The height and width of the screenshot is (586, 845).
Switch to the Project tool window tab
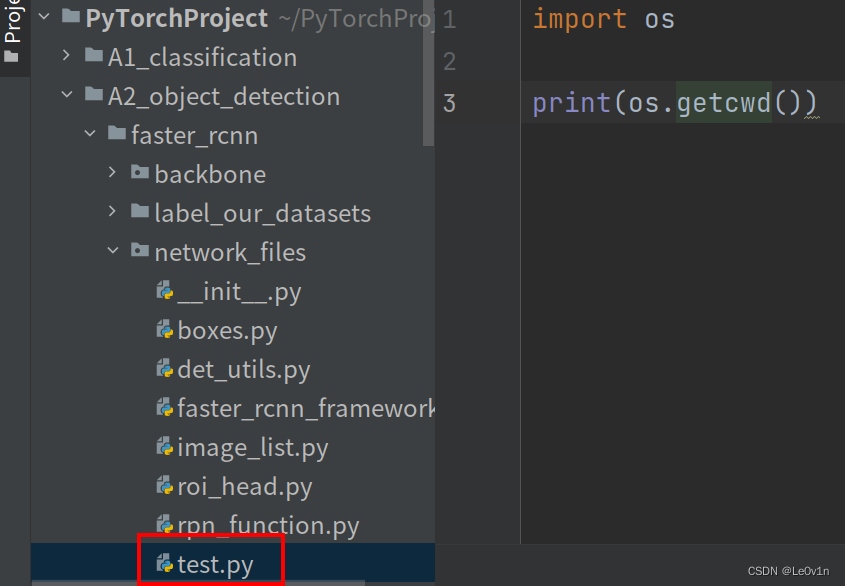pos(11,30)
